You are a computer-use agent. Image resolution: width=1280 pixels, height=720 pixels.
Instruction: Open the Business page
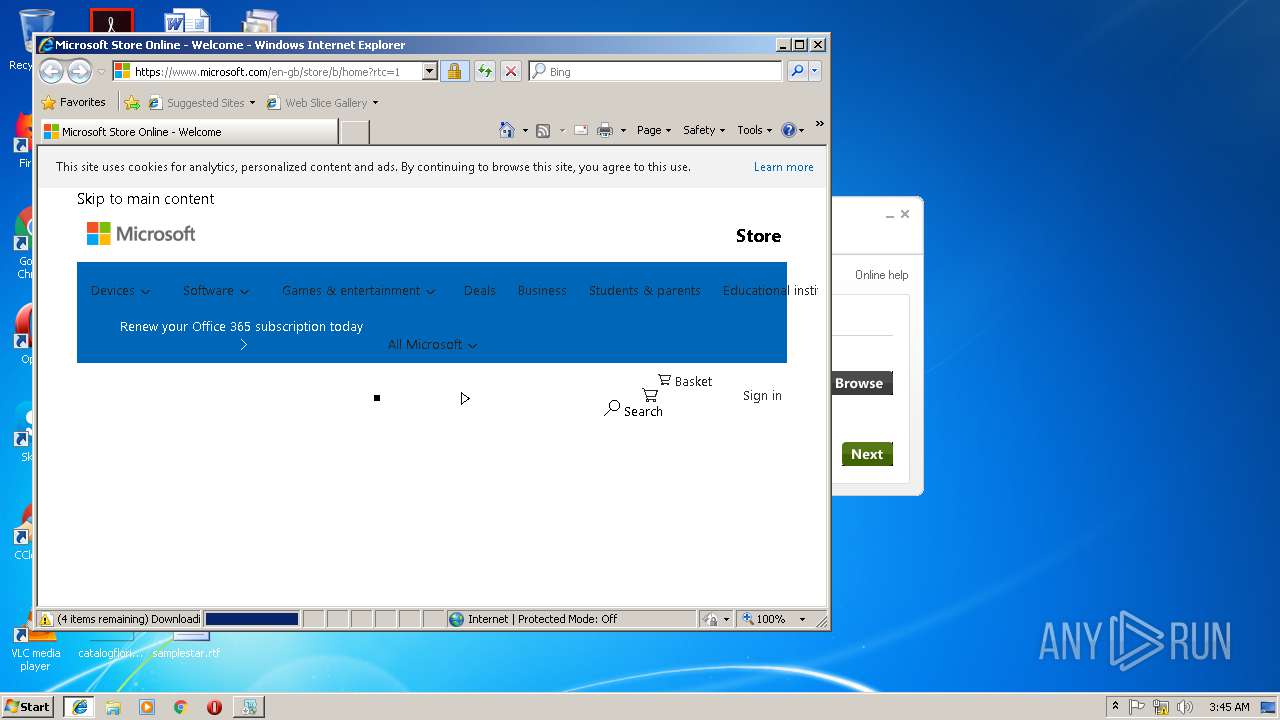tap(542, 291)
